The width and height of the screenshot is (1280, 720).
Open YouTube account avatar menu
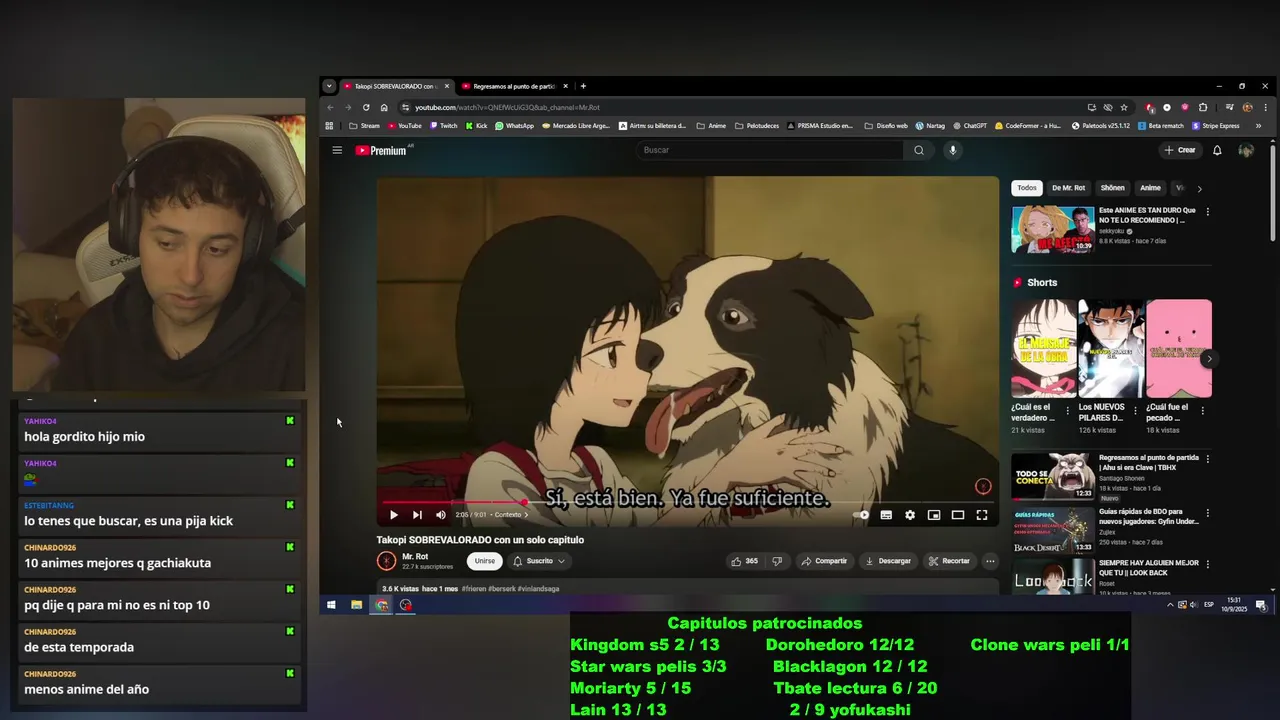click(x=1246, y=150)
